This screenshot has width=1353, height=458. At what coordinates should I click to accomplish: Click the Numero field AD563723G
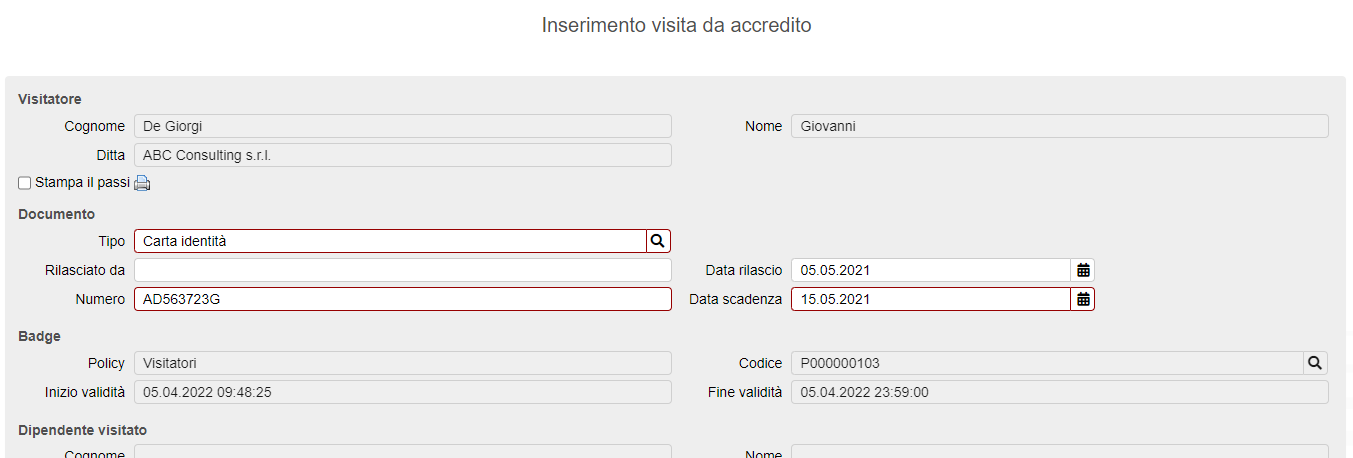tap(403, 299)
